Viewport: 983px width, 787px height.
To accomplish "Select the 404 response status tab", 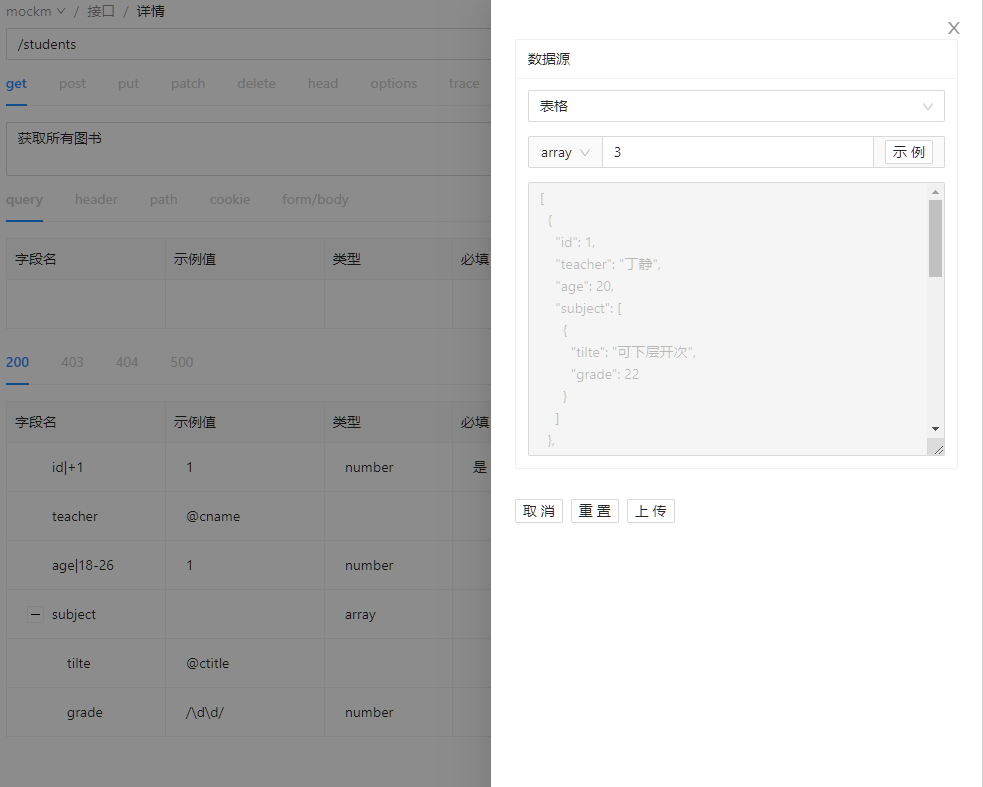I will pyautogui.click(x=127, y=362).
